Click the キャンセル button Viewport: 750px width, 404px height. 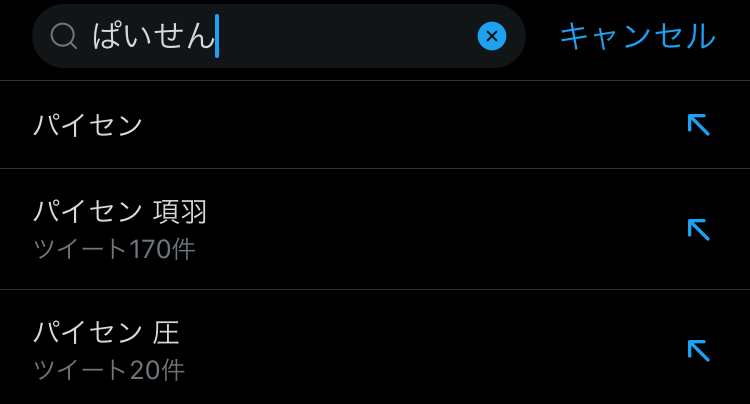tap(637, 37)
